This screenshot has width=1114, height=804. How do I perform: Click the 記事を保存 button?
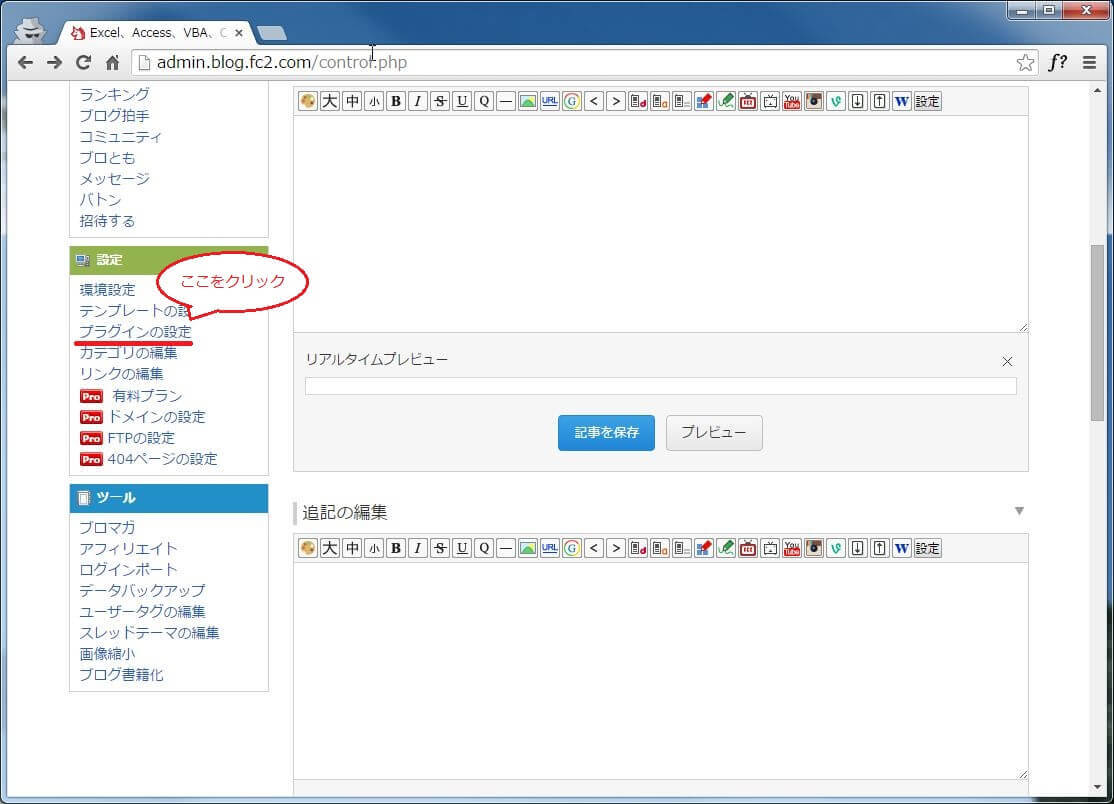(606, 433)
